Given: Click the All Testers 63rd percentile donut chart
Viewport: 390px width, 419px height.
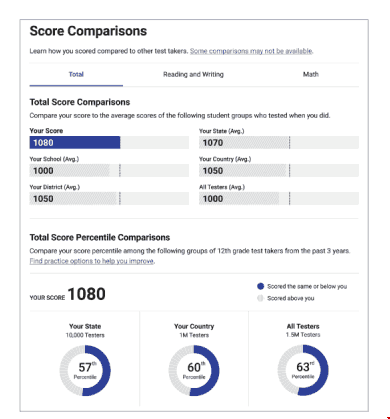Looking at the screenshot, I should coord(303,370).
